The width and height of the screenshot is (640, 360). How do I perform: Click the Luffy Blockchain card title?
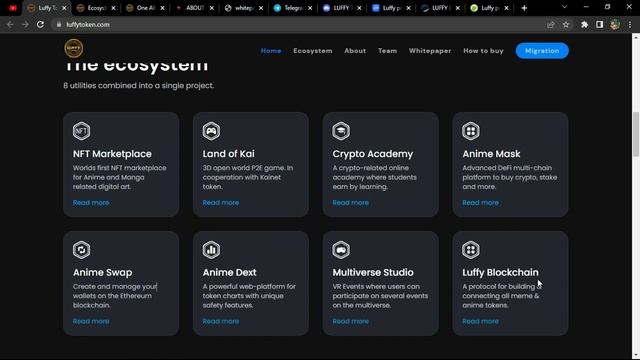click(x=500, y=272)
